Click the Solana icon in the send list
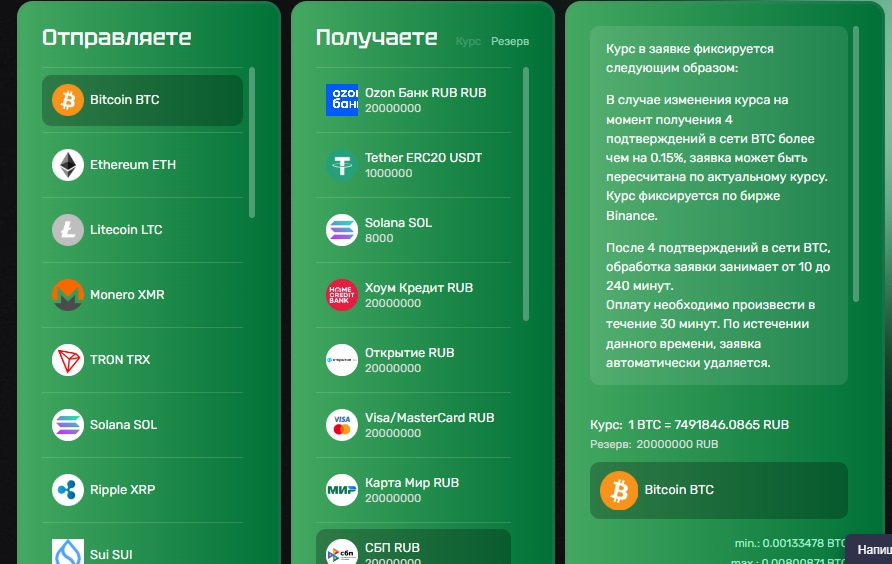 [68, 425]
